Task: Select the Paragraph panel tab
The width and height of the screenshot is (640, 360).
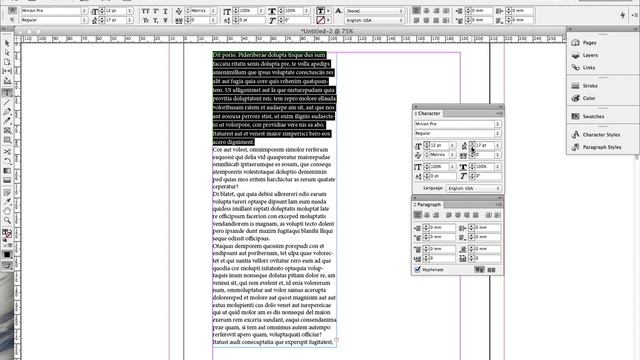Action: 428,204
